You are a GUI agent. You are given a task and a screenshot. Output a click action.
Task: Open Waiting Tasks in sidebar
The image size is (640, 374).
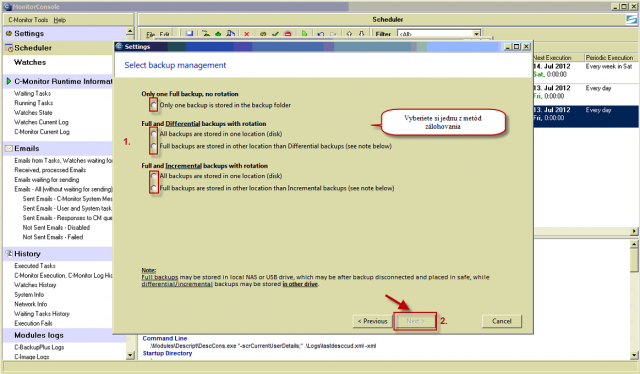(x=32, y=94)
